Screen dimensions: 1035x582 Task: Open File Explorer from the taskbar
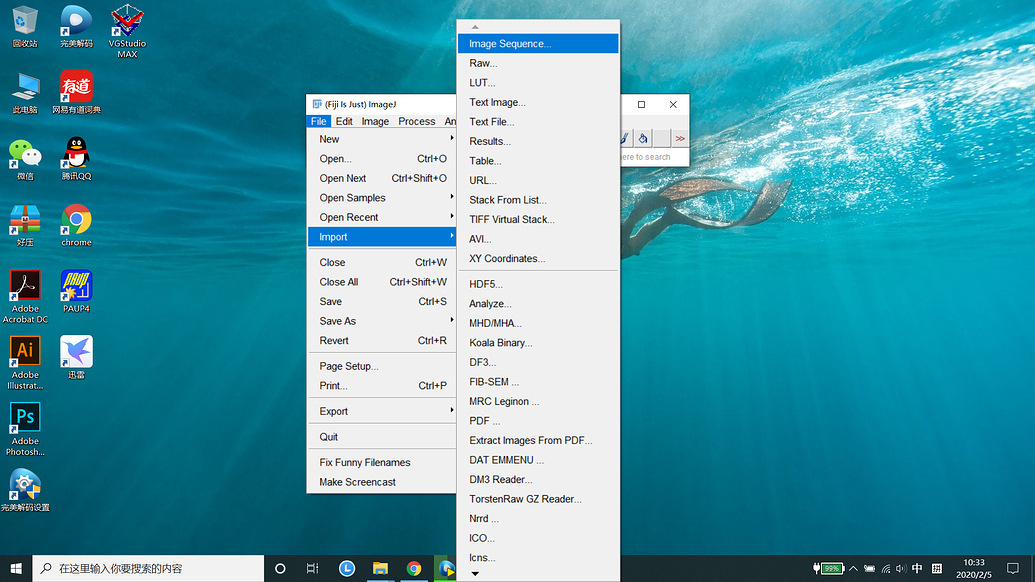tap(380, 568)
